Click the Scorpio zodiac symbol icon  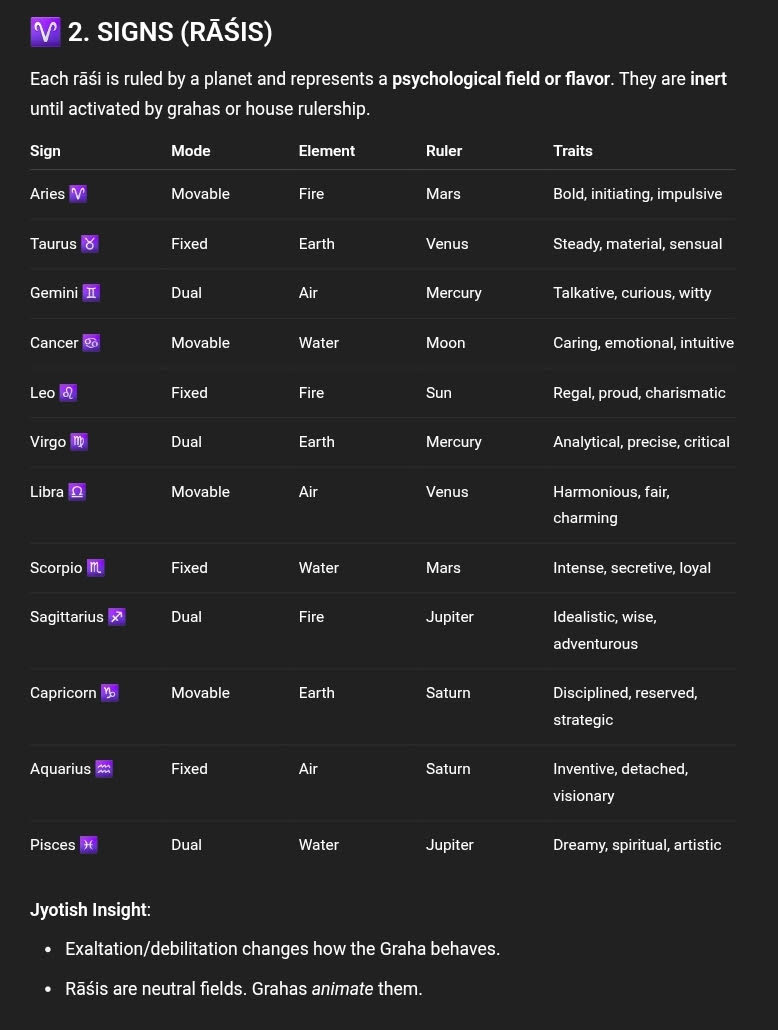coord(95,568)
